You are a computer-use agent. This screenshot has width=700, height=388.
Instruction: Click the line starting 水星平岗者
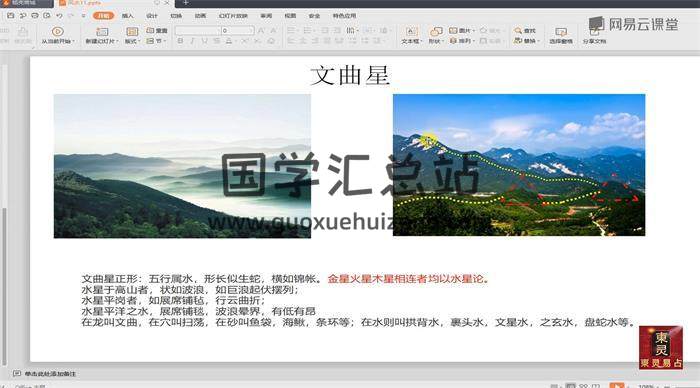(x=173, y=300)
